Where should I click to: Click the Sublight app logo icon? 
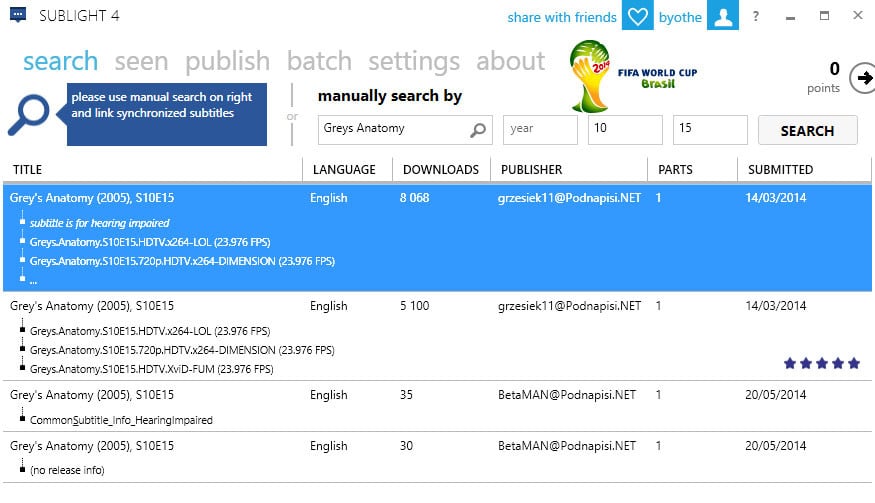(18, 15)
